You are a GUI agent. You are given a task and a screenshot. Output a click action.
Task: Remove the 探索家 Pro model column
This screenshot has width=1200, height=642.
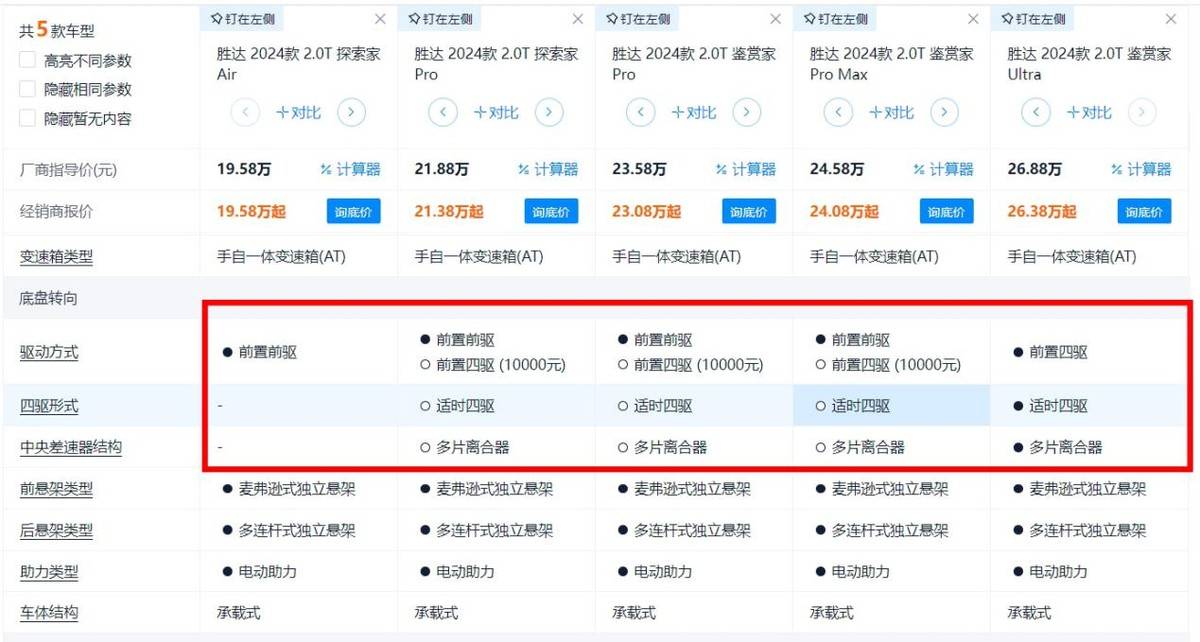578,19
